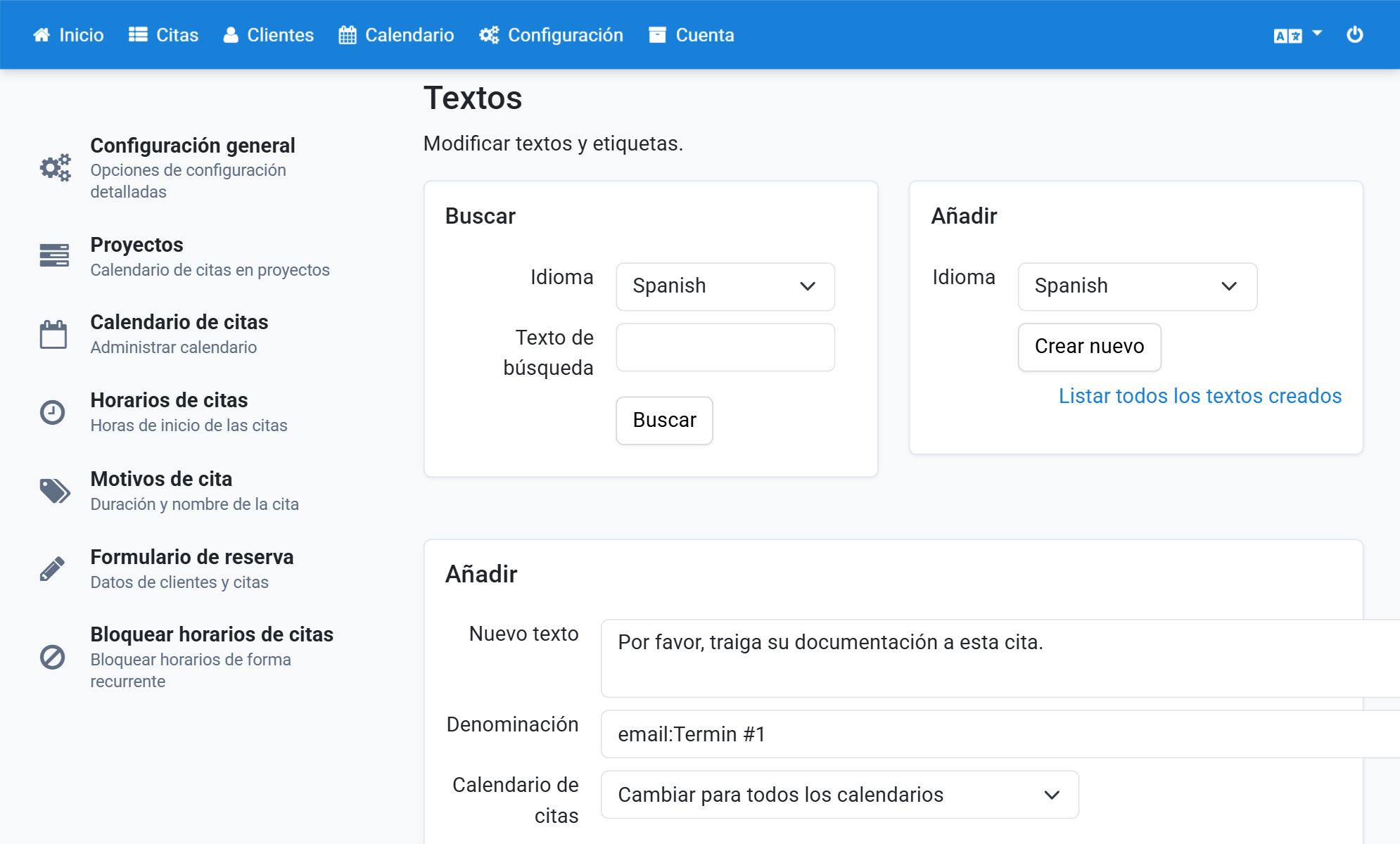Open Listar todos los textos creados link
Viewport: 1400px width, 844px height.
pos(1200,396)
